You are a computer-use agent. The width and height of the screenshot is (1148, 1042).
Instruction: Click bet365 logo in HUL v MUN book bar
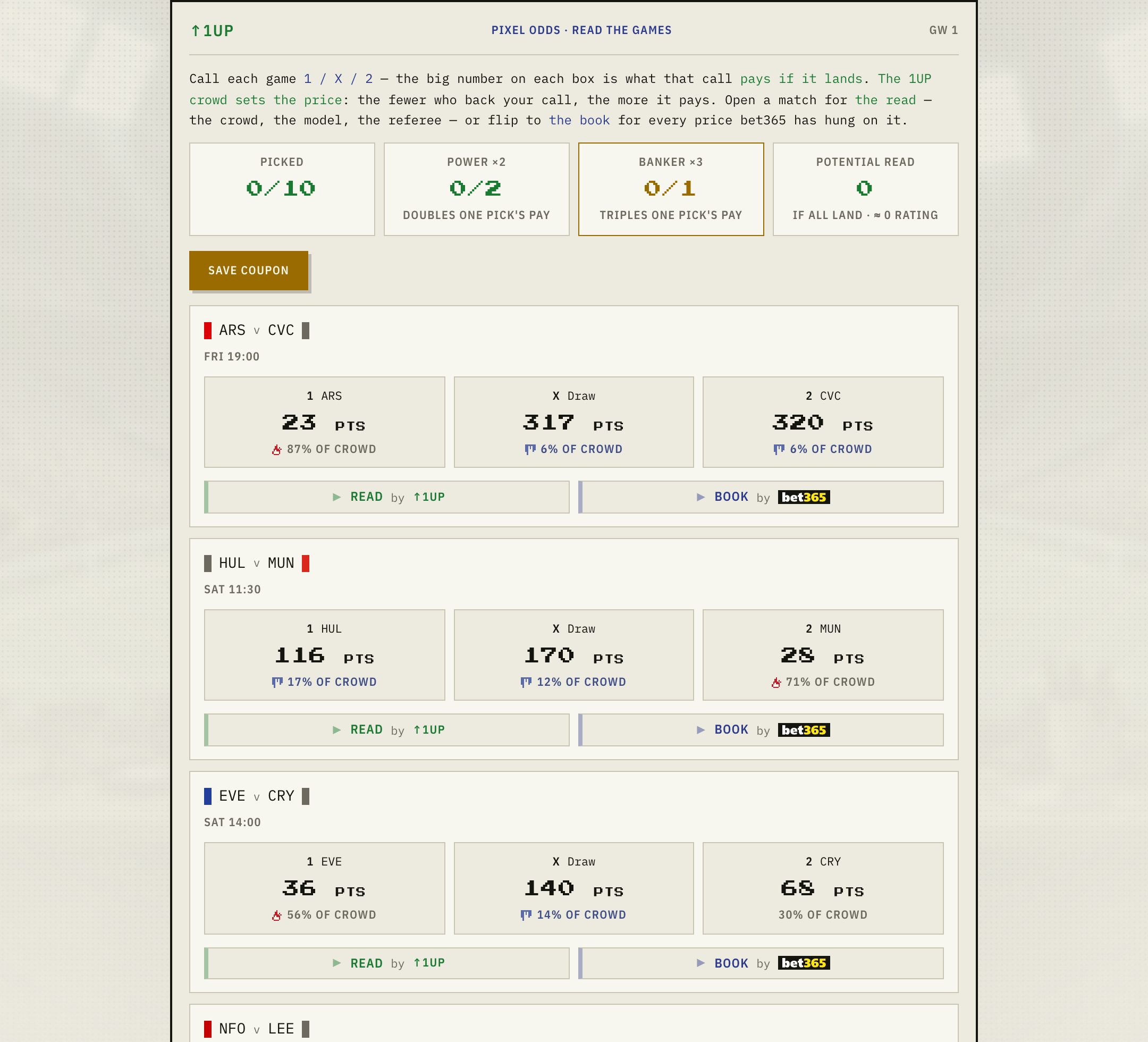(x=804, y=730)
